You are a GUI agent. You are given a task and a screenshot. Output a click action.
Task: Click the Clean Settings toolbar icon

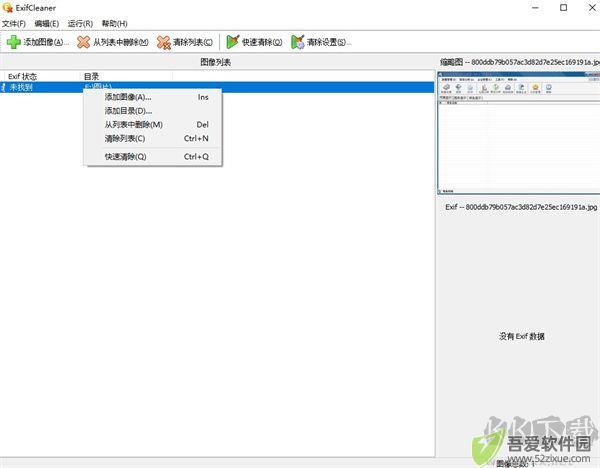click(298, 42)
